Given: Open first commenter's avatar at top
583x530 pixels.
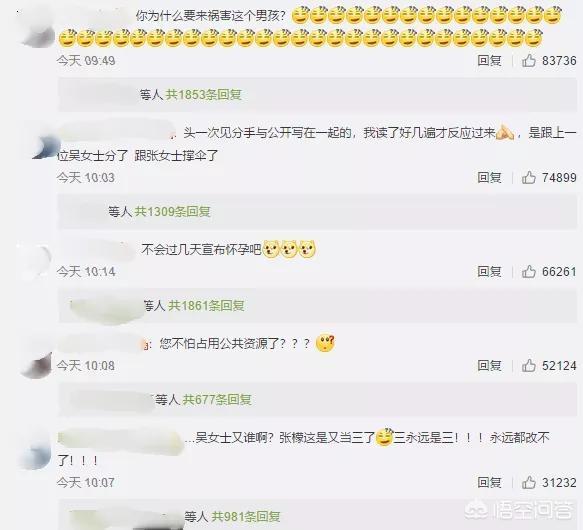Looking at the screenshot, I should point(39,32).
